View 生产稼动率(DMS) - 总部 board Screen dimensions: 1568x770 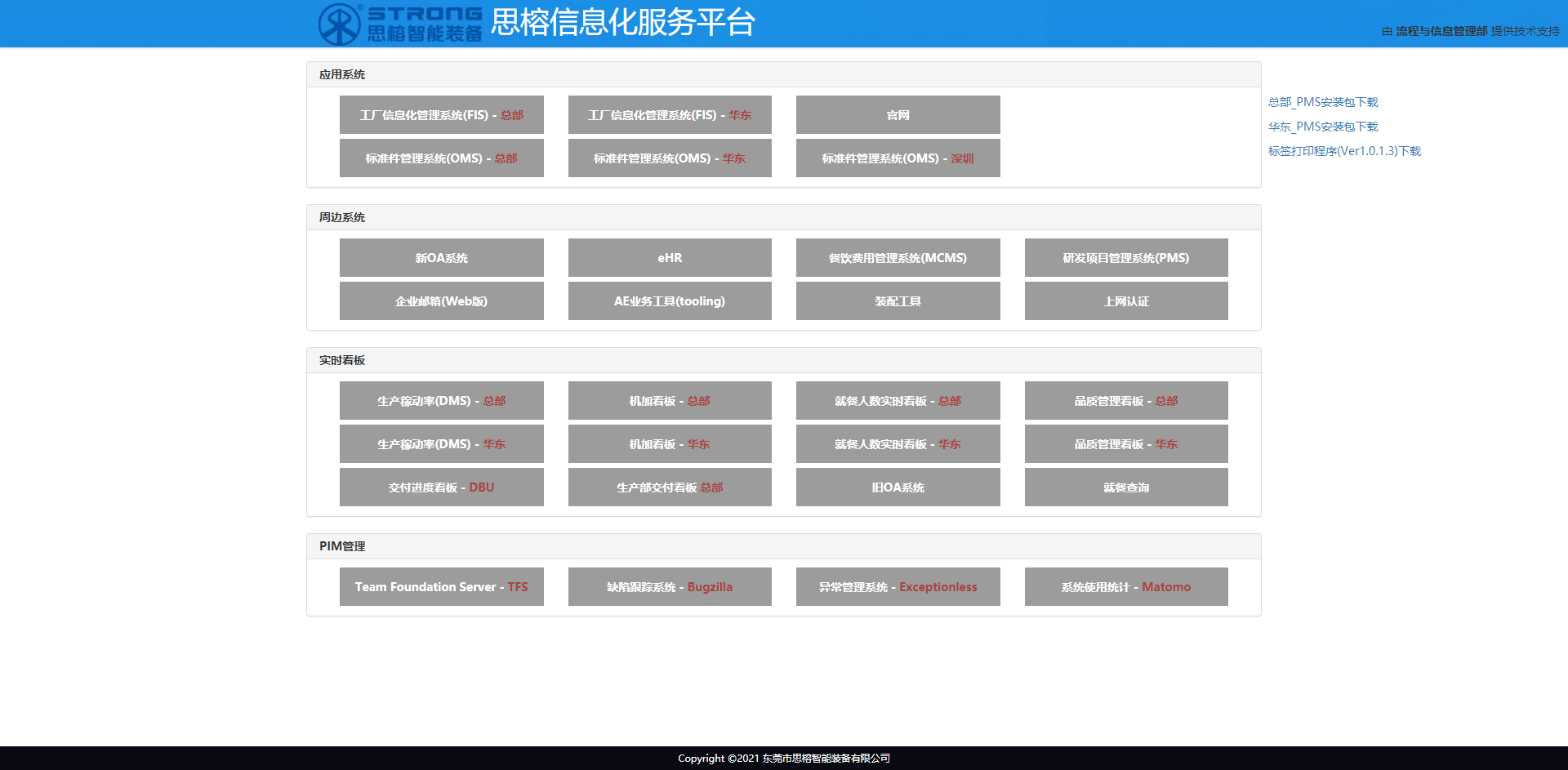click(x=442, y=401)
